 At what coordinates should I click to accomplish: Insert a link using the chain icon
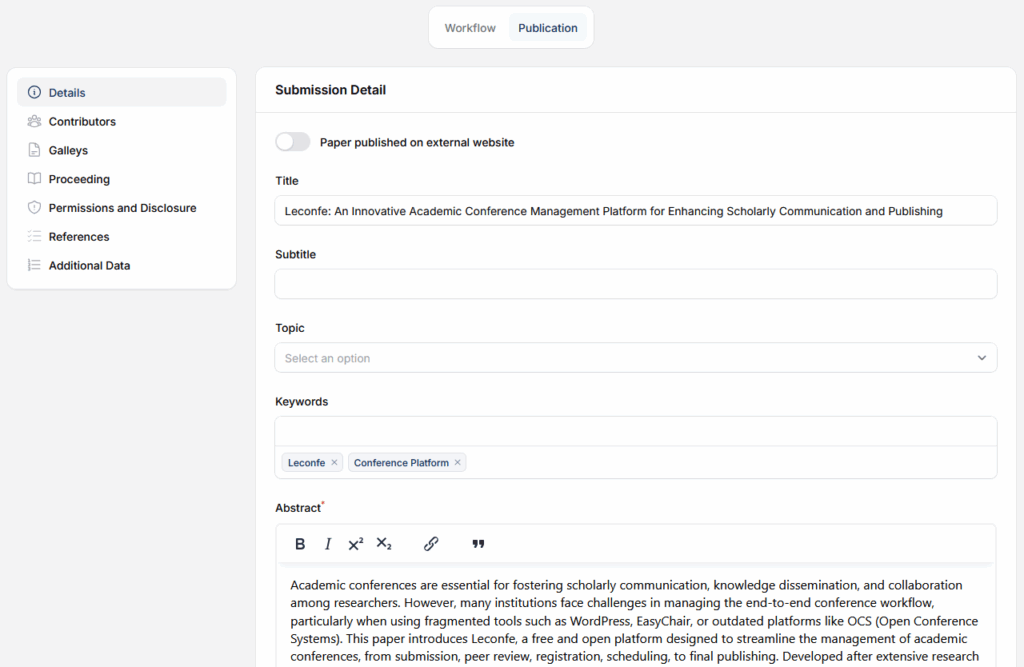click(431, 544)
